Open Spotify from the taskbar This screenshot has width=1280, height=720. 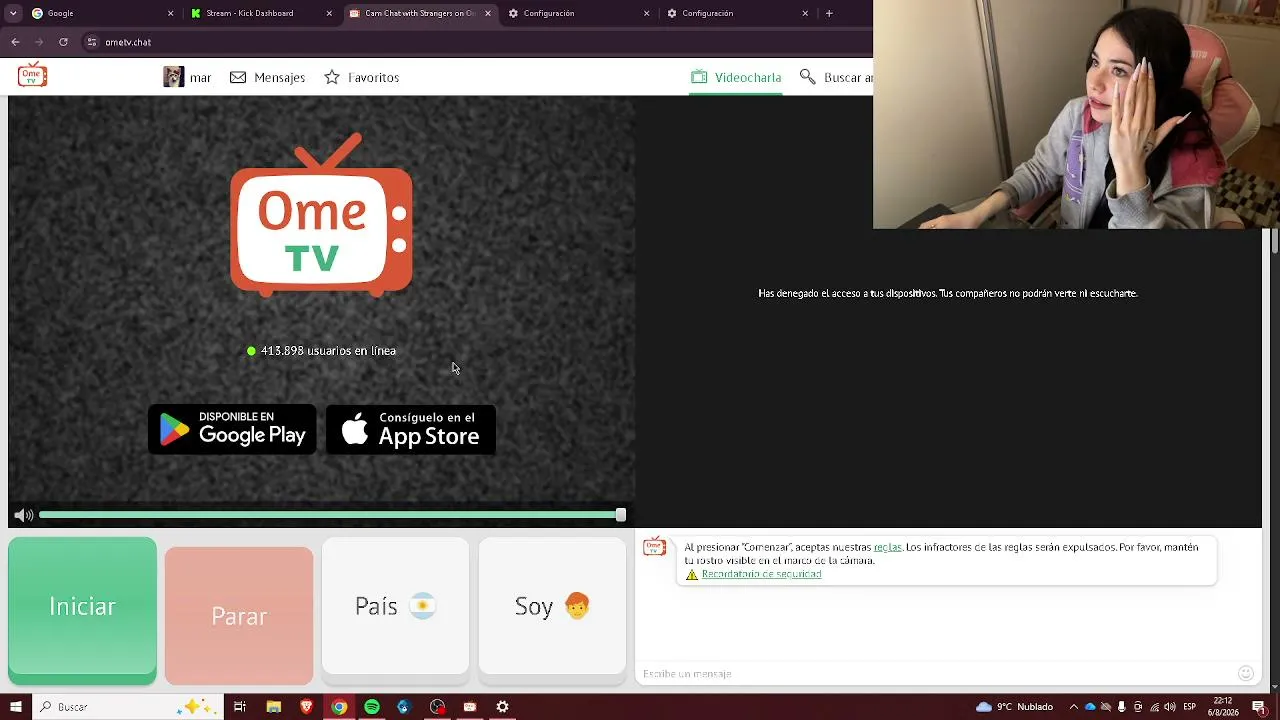[x=372, y=707]
